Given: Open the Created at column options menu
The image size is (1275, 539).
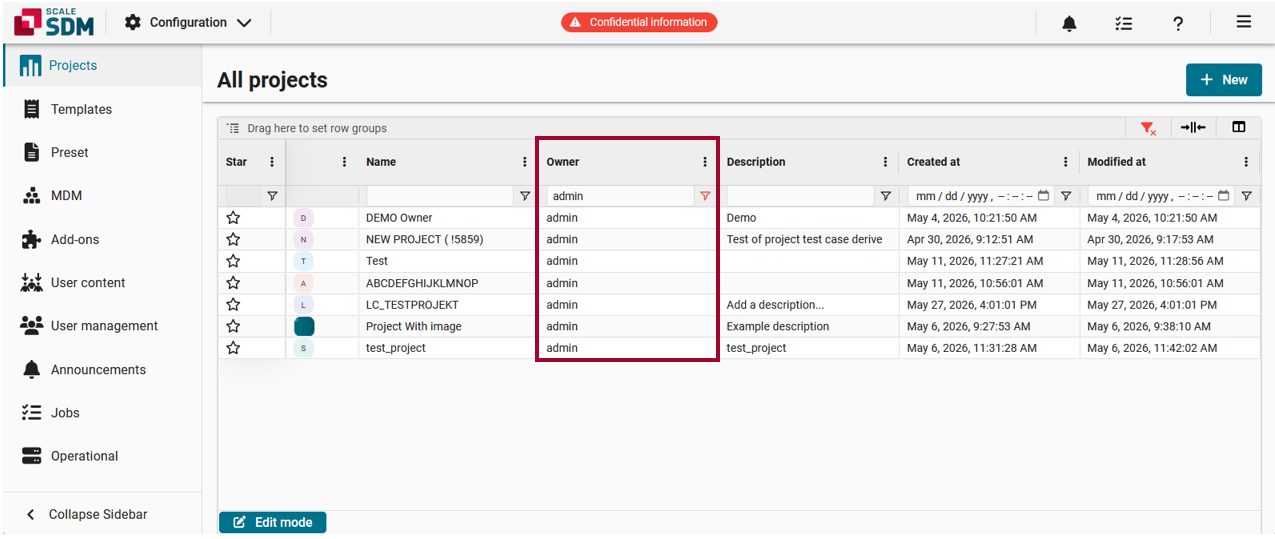Looking at the screenshot, I should [1066, 162].
